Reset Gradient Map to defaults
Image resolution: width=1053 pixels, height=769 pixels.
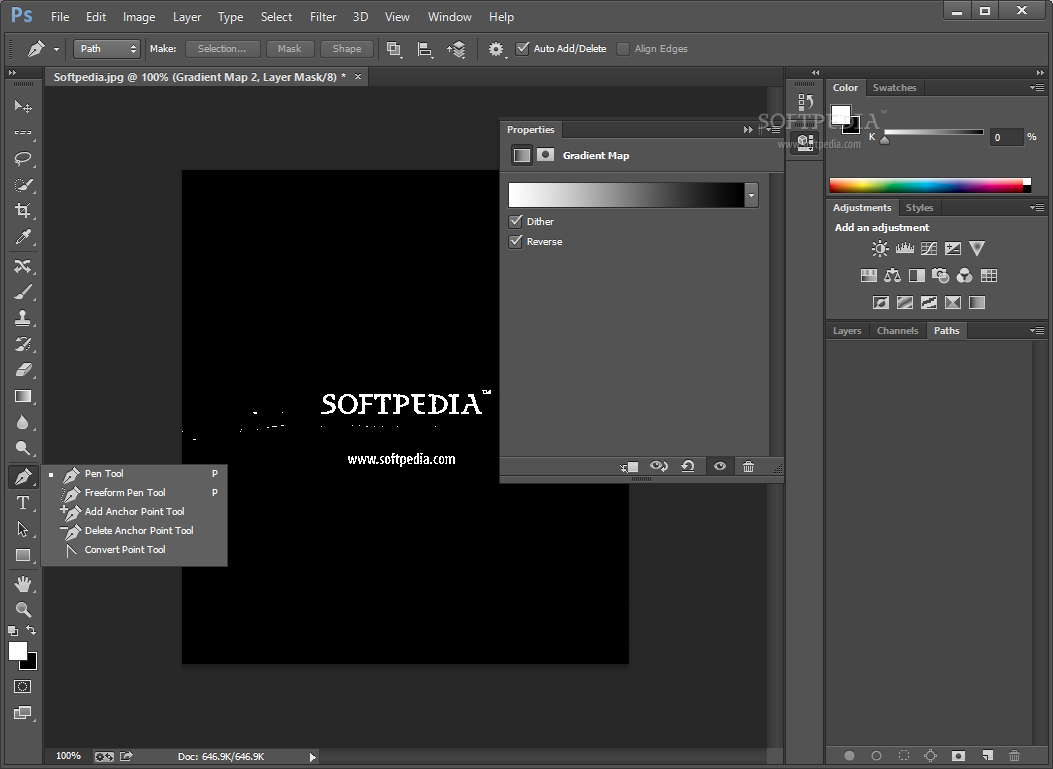(688, 466)
